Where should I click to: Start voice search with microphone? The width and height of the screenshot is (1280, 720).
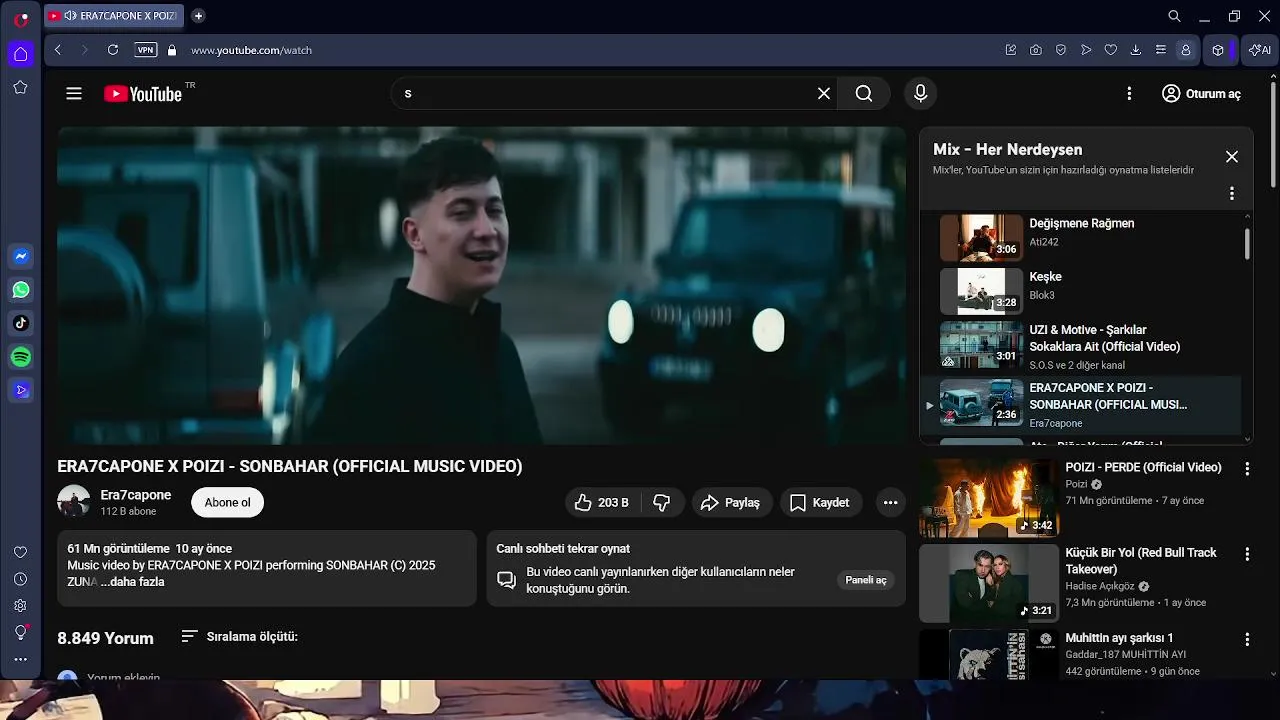pyautogui.click(x=921, y=94)
